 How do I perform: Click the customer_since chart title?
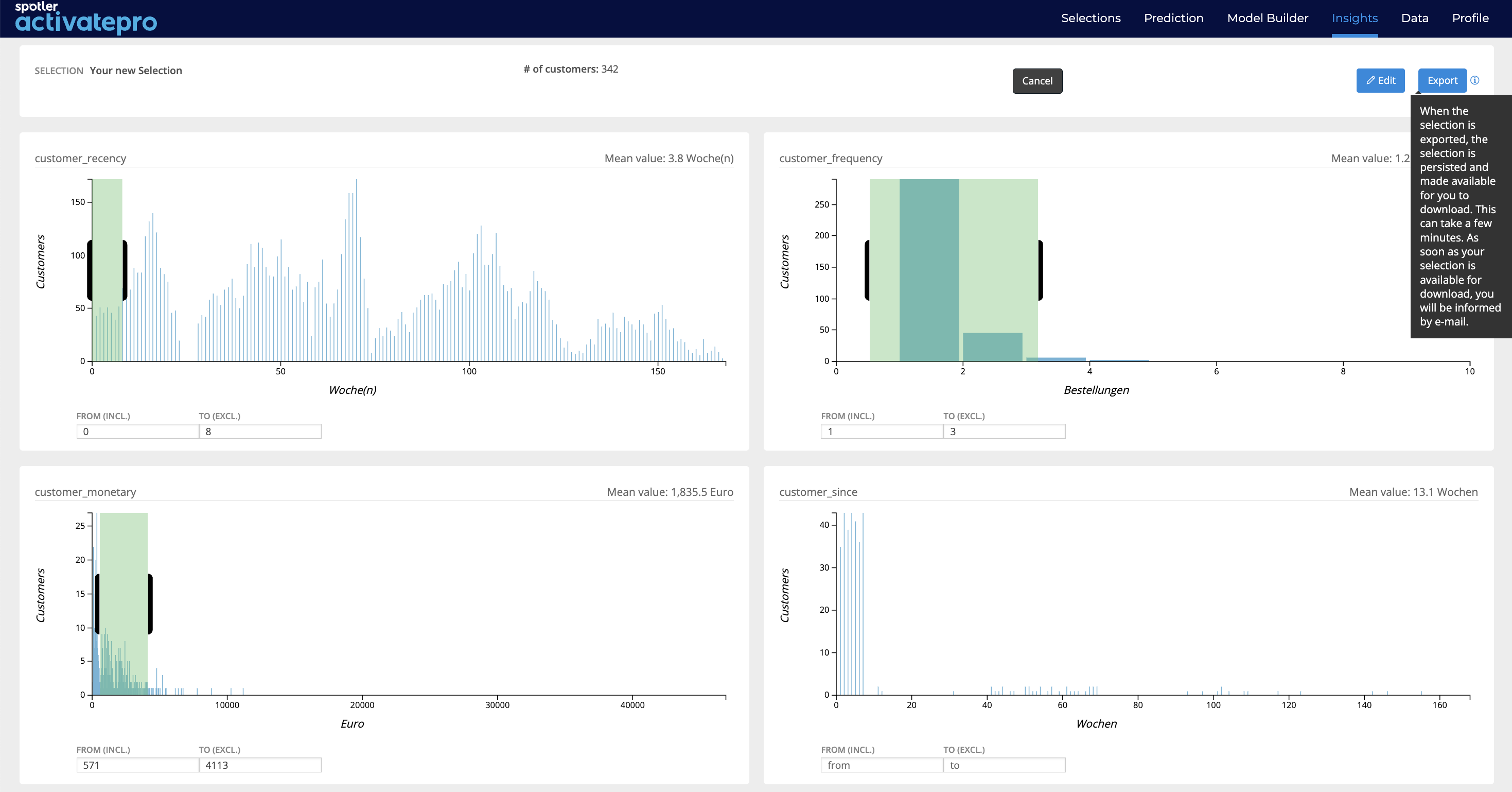pos(818,492)
